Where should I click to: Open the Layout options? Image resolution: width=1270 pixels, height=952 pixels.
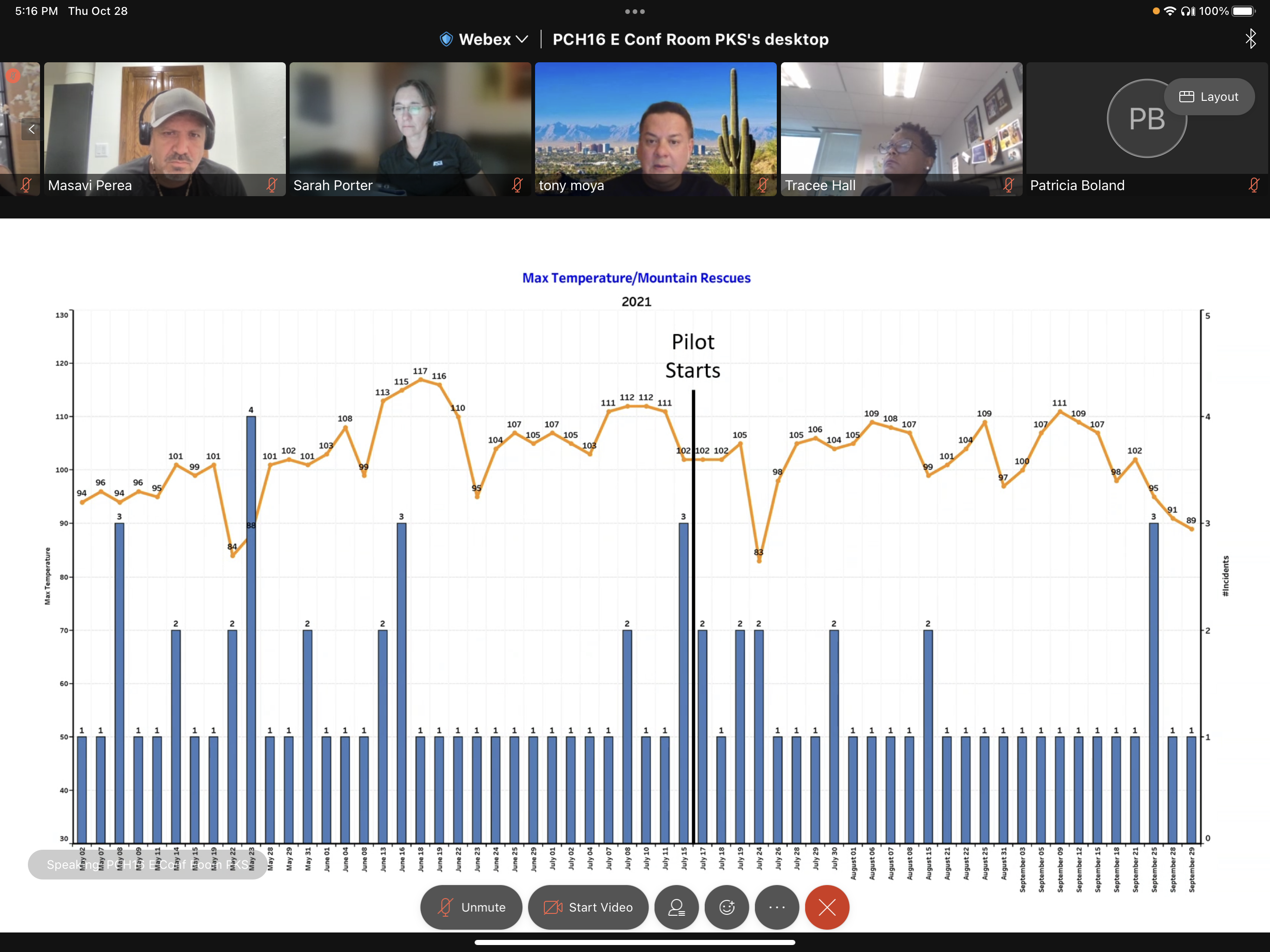tap(1209, 97)
